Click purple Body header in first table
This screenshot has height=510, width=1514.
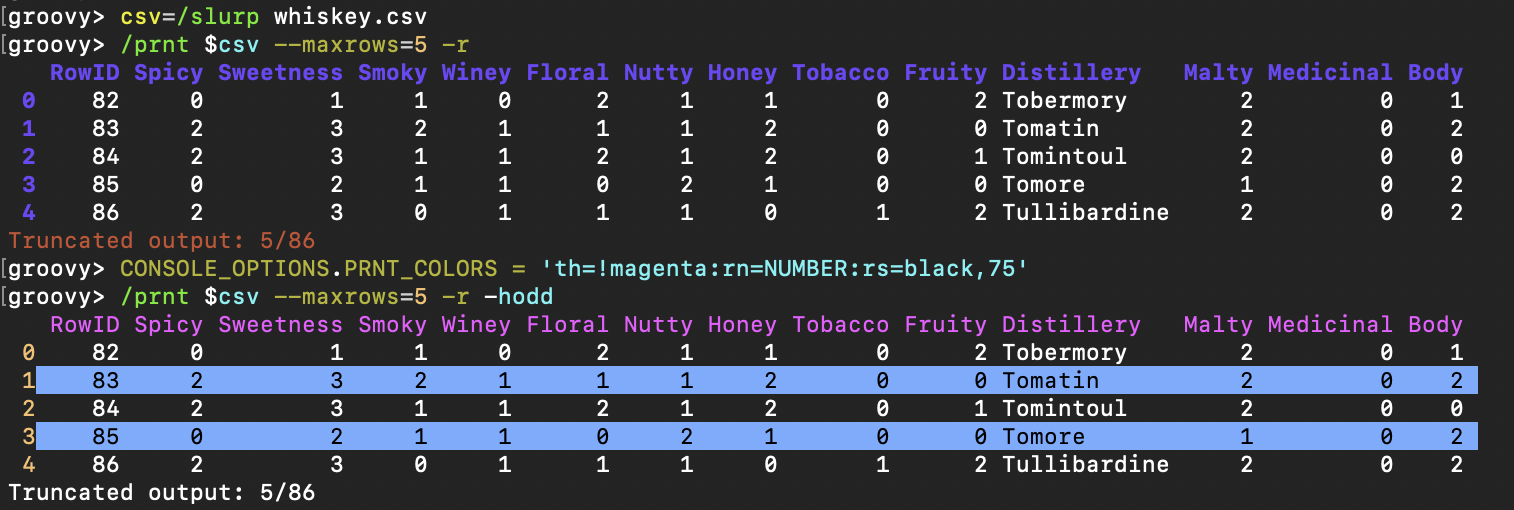tap(1435, 73)
